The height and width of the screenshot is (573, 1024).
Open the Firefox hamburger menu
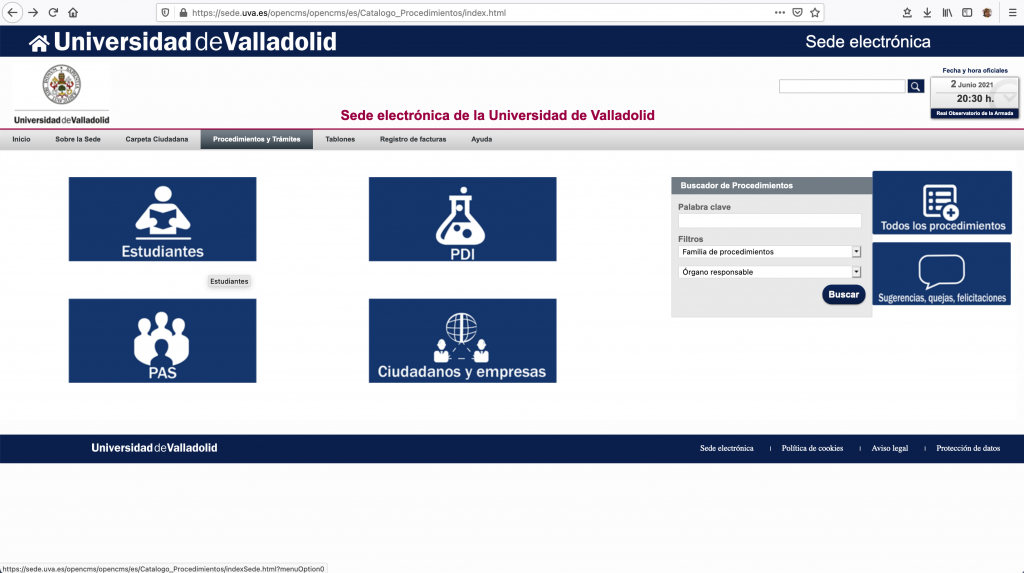tap(1012, 12)
